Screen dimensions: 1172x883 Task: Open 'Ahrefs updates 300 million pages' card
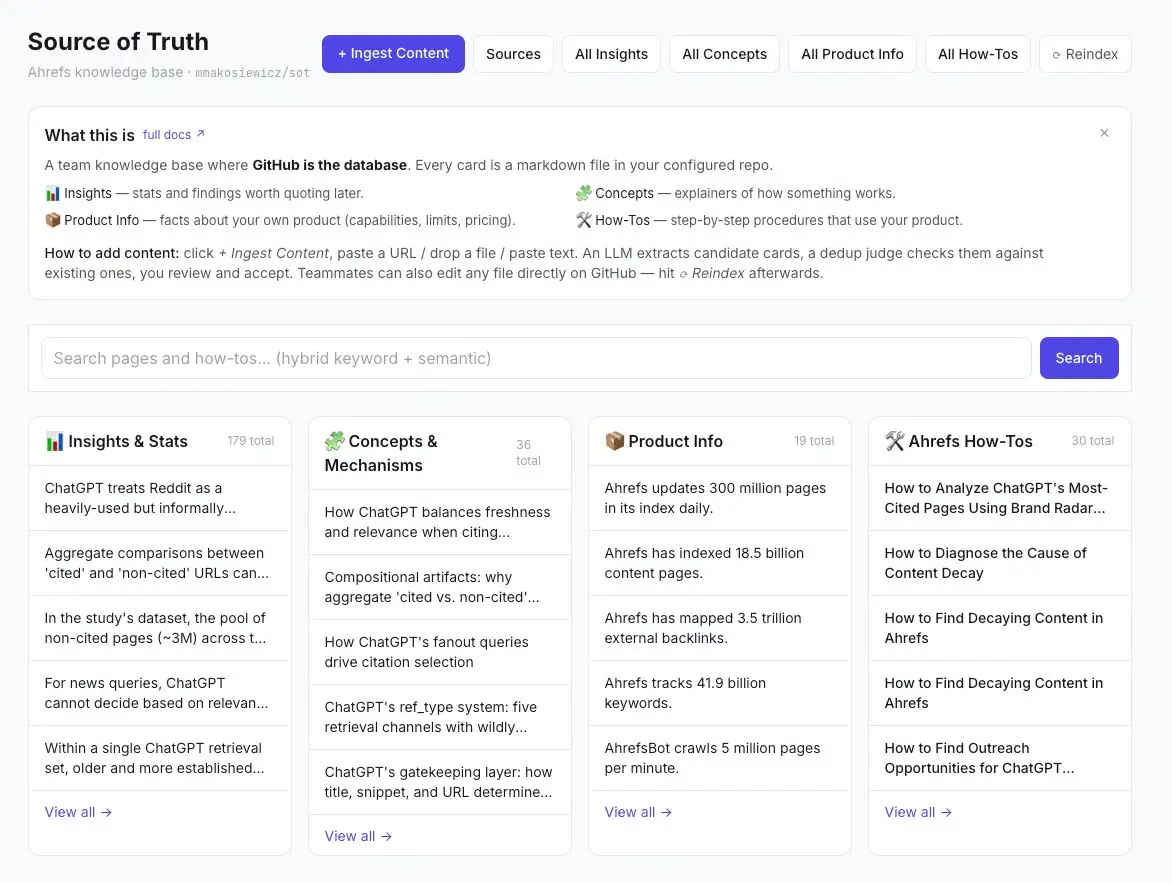[x=720, y=498]
